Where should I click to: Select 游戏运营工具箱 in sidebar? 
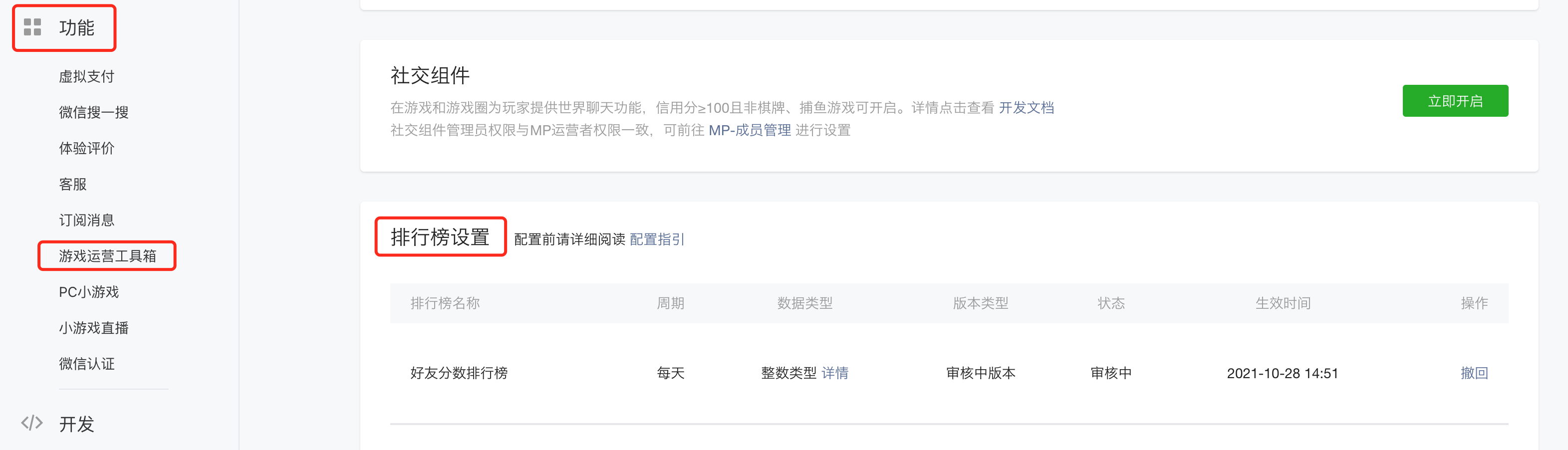pos(107,256)
